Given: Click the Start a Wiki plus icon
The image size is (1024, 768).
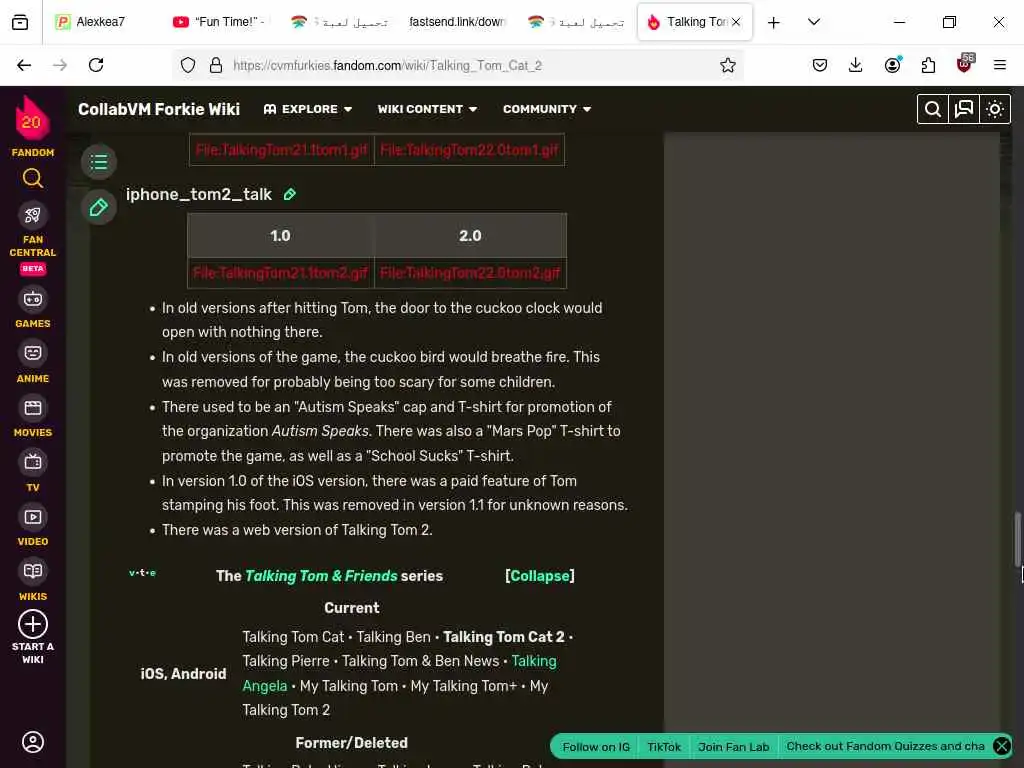Looking at the screenshot, I should (x=33, y=624).
